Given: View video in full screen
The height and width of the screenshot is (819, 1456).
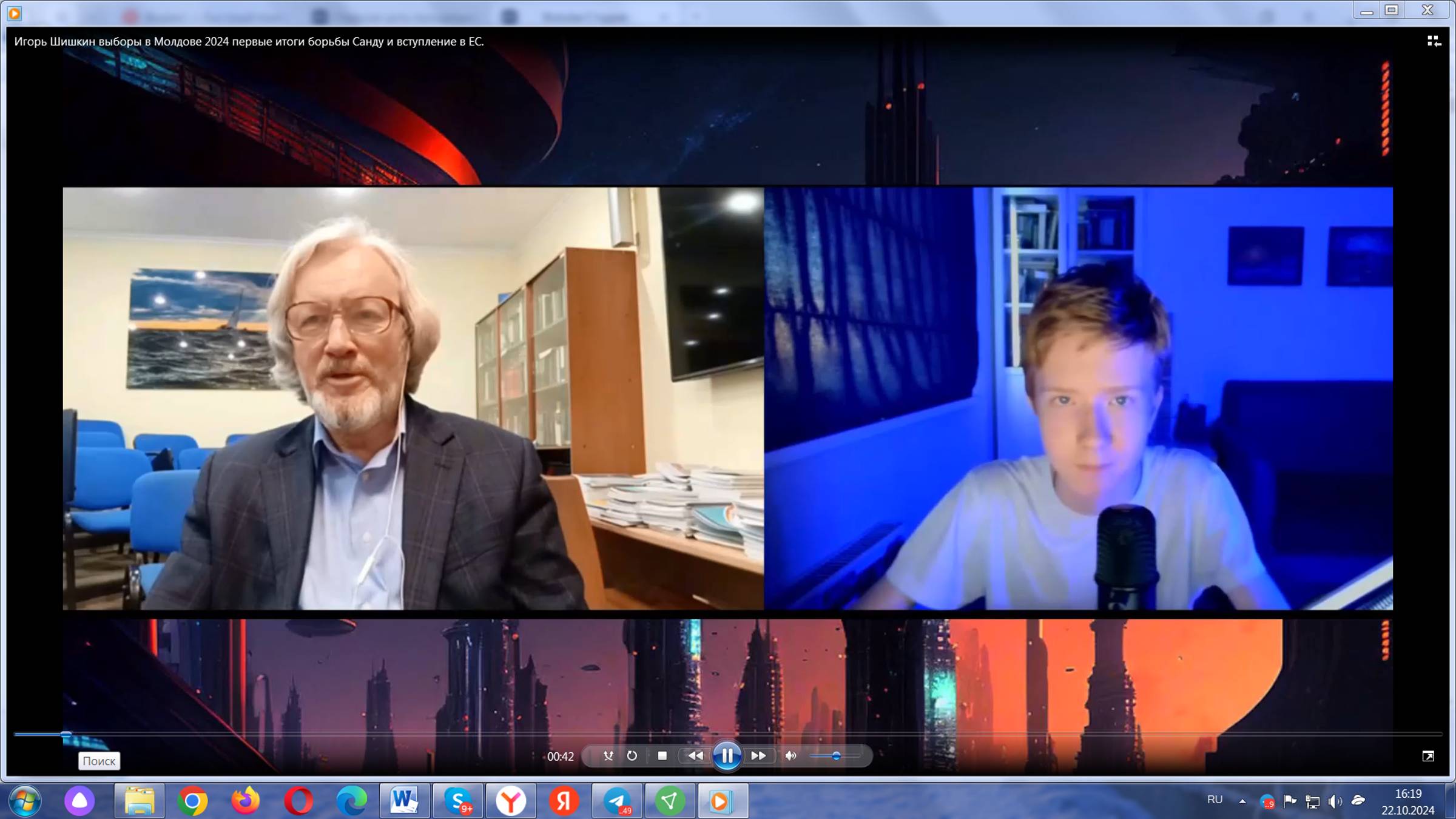Looking at the screenshot, I should pos(1428,756).
